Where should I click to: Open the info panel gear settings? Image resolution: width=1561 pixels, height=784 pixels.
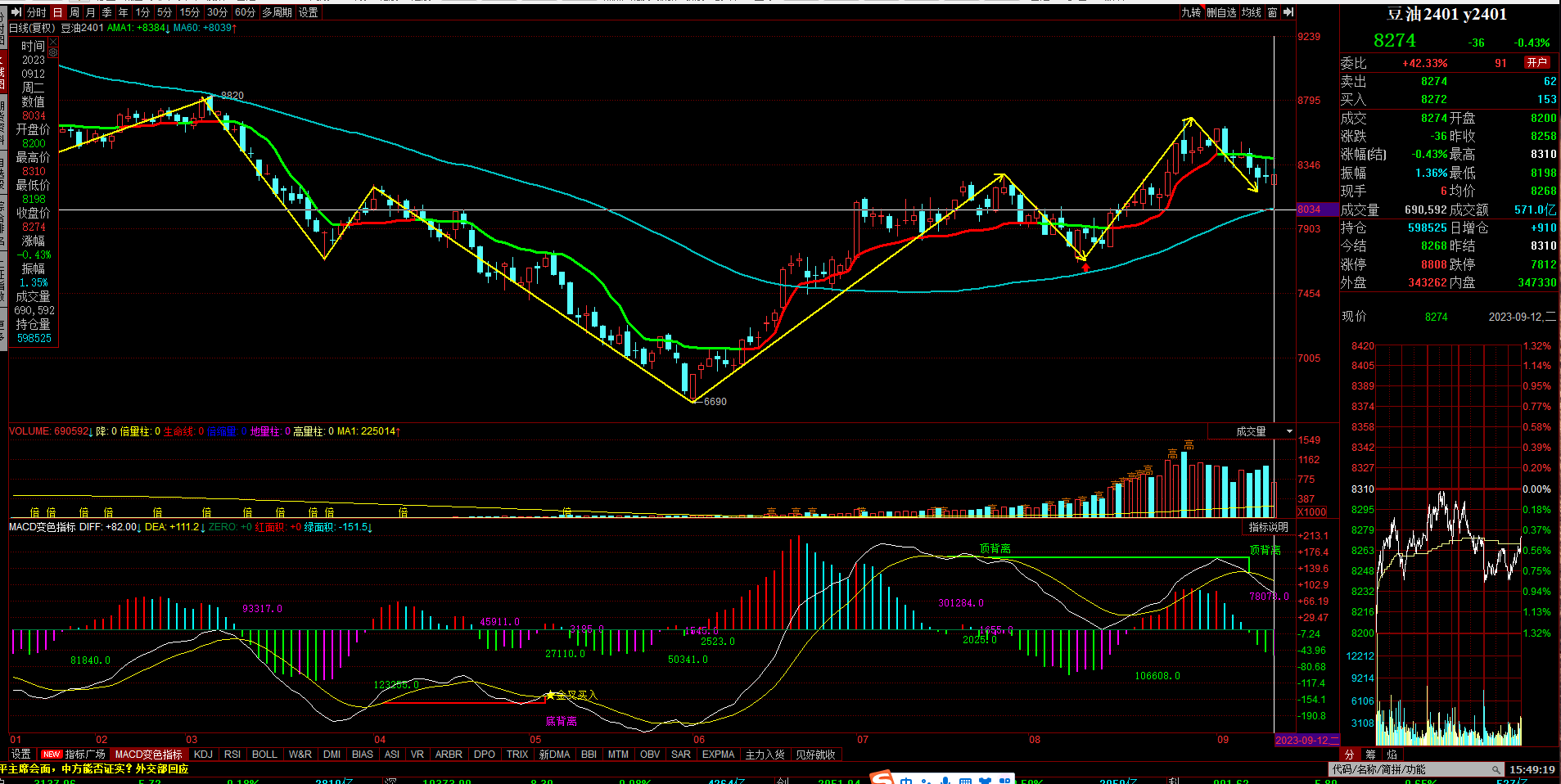coord(53,52)
